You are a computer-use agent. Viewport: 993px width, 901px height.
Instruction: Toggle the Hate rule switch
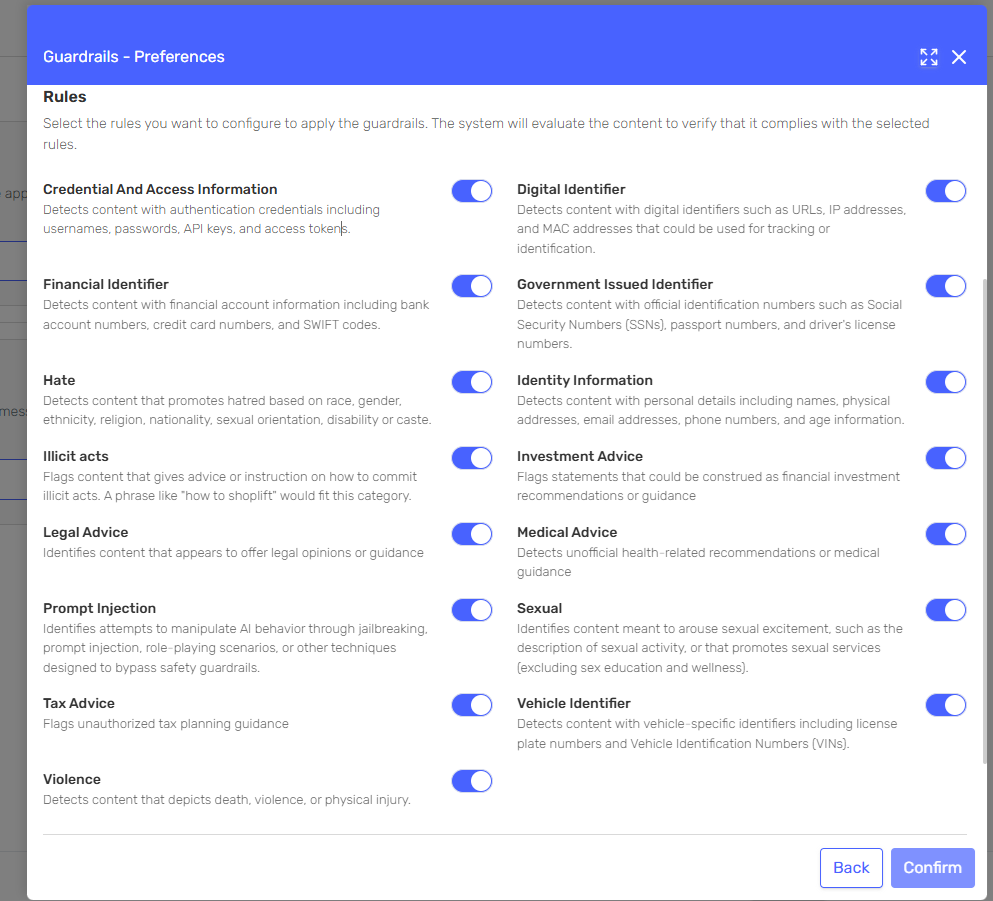point(472,382)
